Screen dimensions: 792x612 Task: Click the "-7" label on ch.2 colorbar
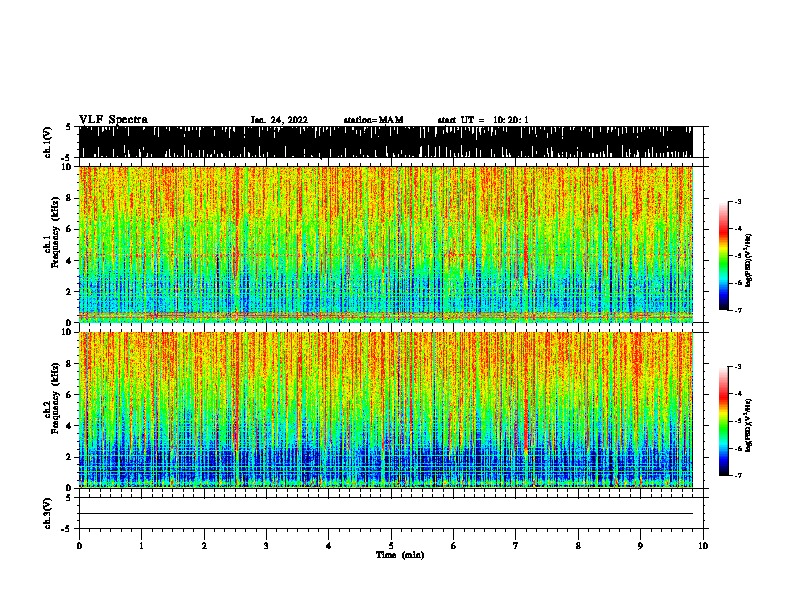click(737, 475)
